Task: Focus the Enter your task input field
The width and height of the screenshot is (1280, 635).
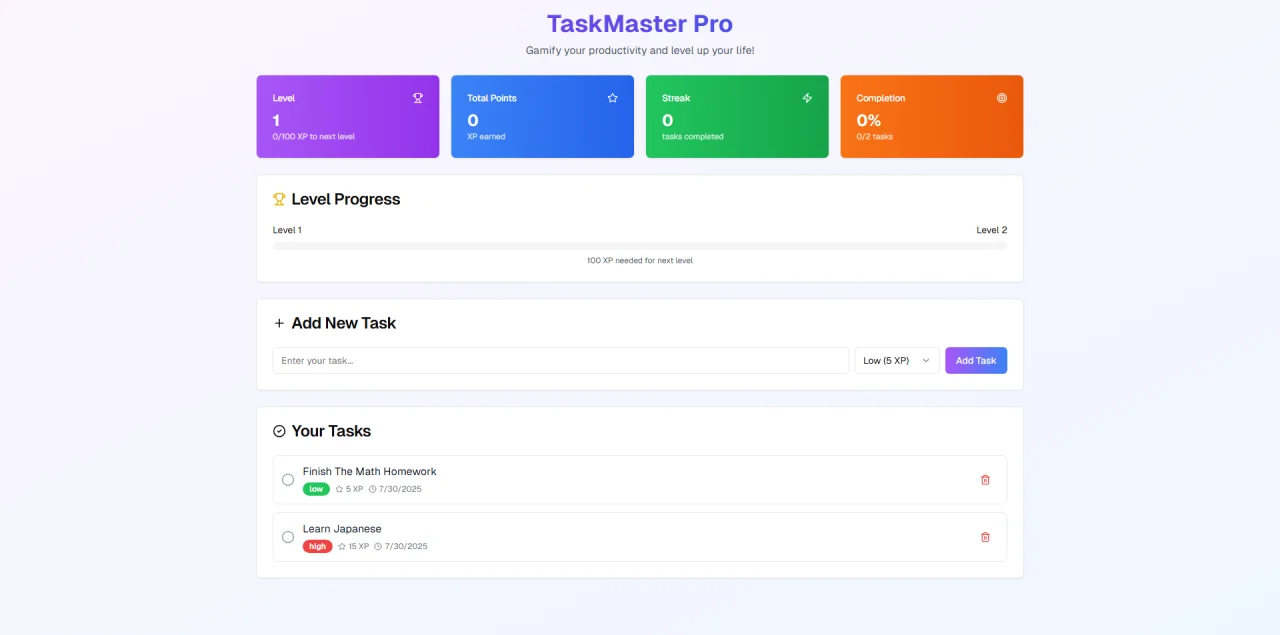Action: click(561, 360)
